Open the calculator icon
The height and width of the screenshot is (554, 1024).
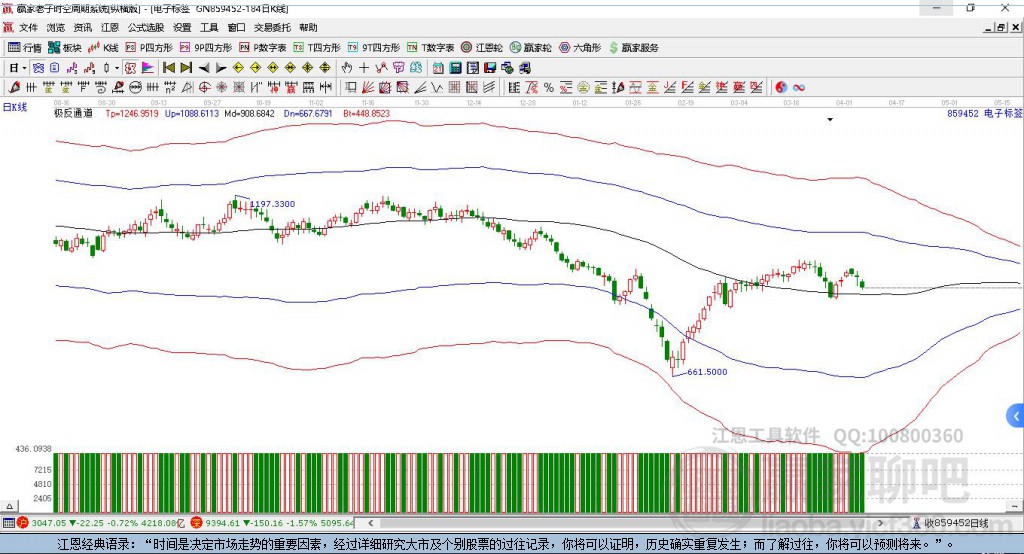(455, 68)
